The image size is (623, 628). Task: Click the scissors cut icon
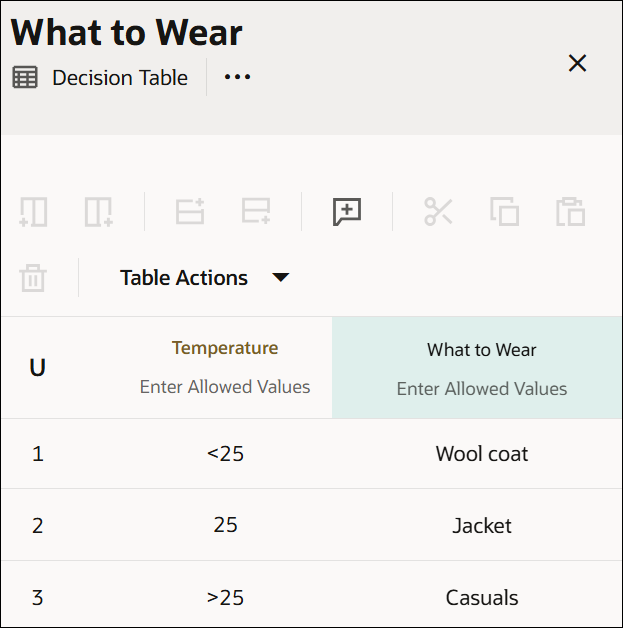point(438,211)
